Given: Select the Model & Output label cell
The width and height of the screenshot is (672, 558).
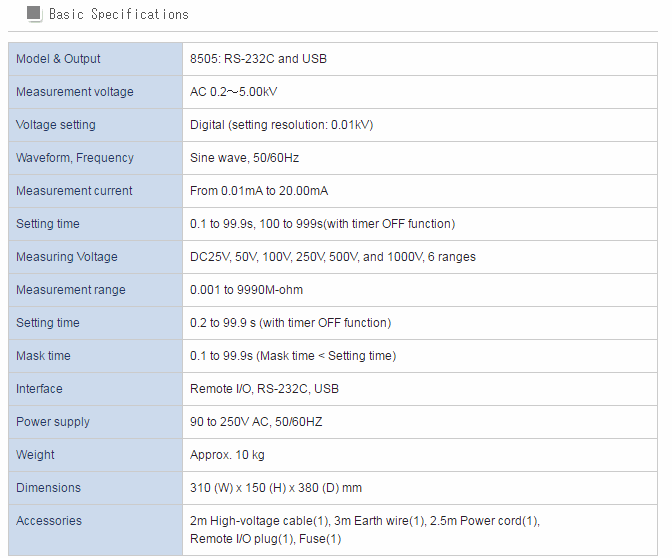Looking at the screenshot, I should pyautogui.click(x=58, y=59).
